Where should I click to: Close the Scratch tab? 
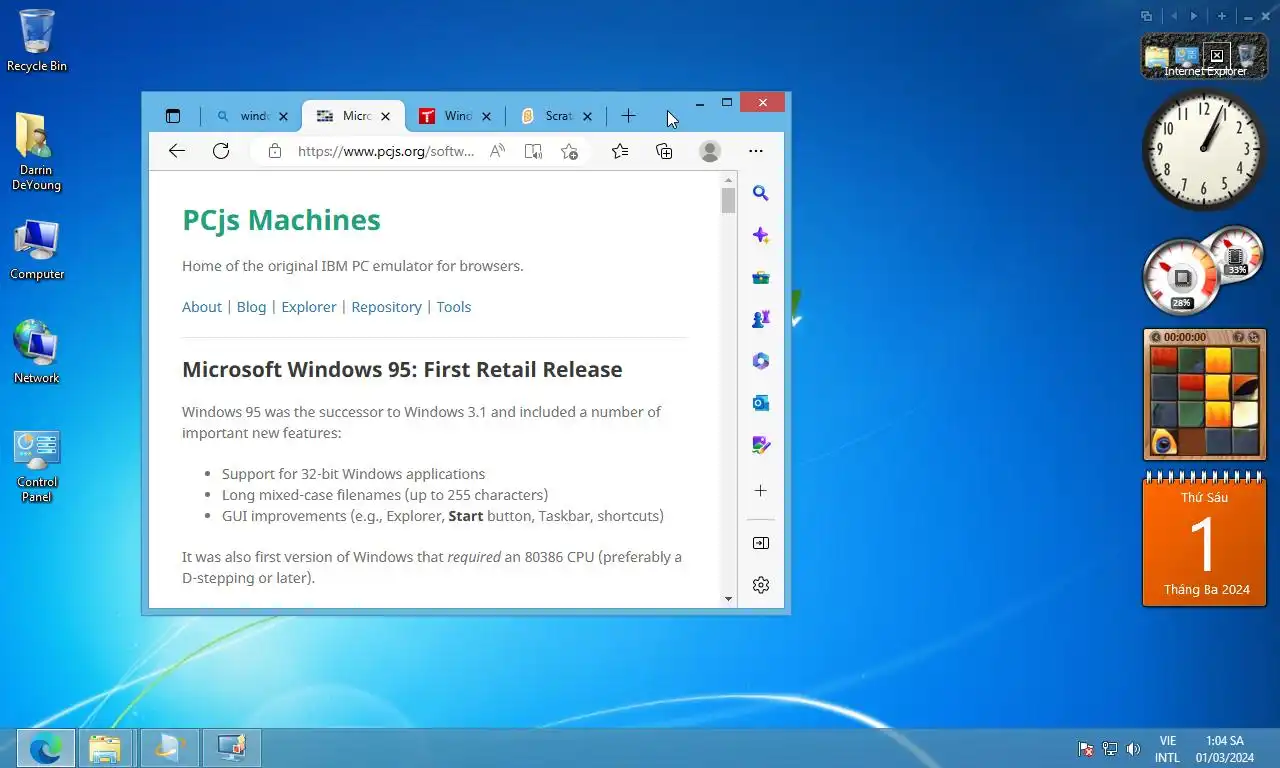coord(587,117)
